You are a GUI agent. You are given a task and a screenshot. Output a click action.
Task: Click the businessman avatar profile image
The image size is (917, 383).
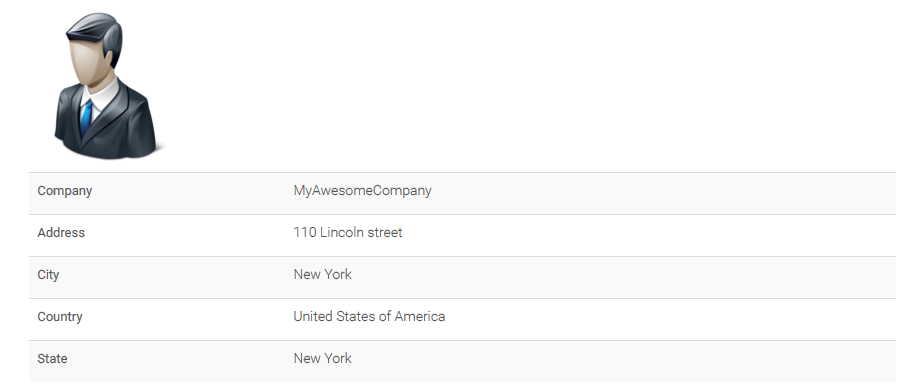(x=105, y=86)
